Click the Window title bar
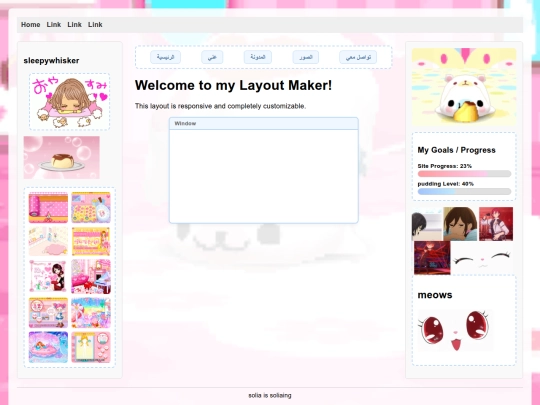This screenshot has height=405, width=540. coord(264,124)
